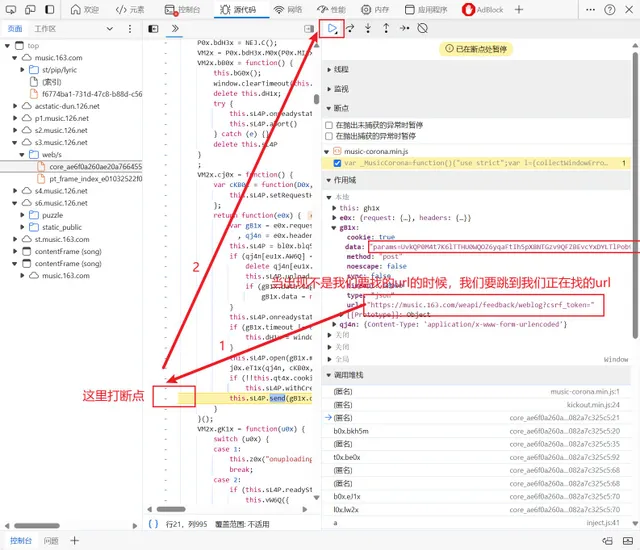The width and height of the screenshot is (640, 550).
Task: Open navigator pane three-dot menu
Action: point(130,29)
